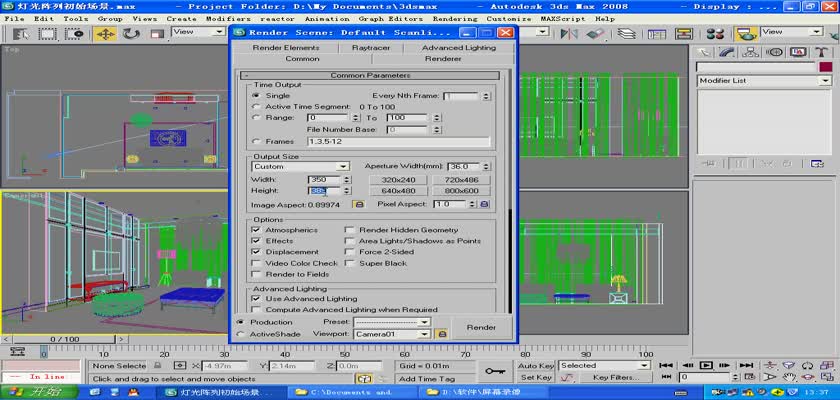Viewport: 840px width, 400px height.
Task: Expand the Modifier List dropdown
Action: (763, 80)
